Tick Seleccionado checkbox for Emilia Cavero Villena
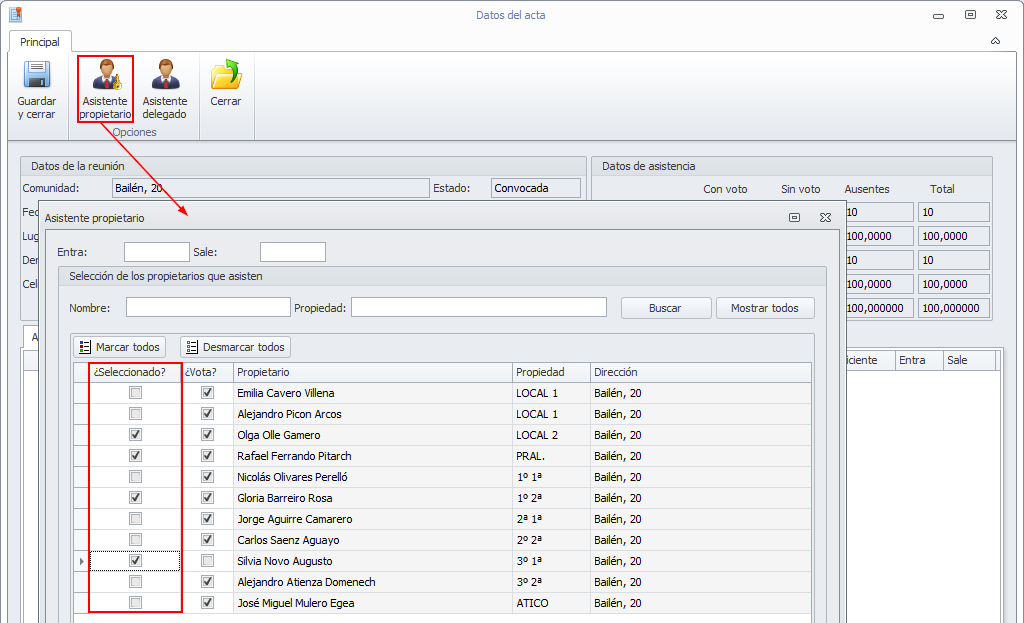 136,393
